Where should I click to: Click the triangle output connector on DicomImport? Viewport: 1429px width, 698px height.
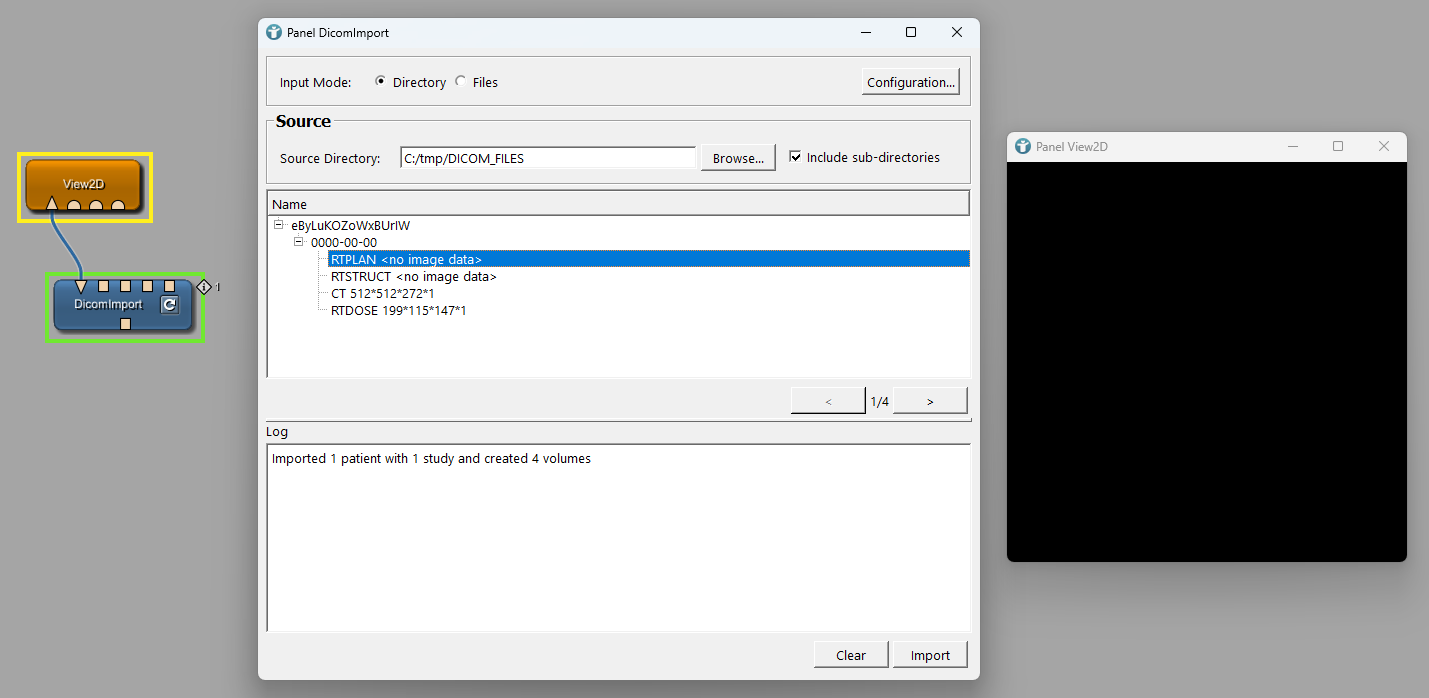click(x=81, y=287)
